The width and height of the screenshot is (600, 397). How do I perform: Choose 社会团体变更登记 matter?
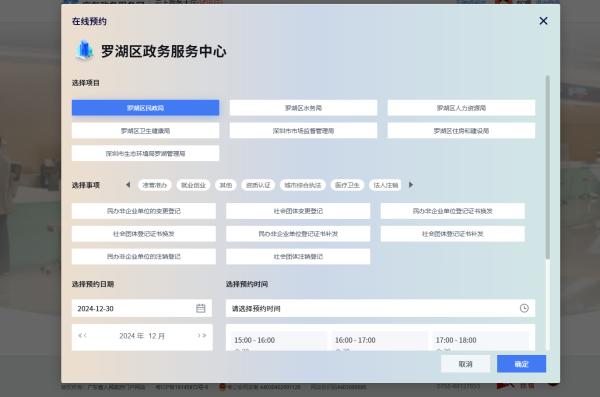298,211
